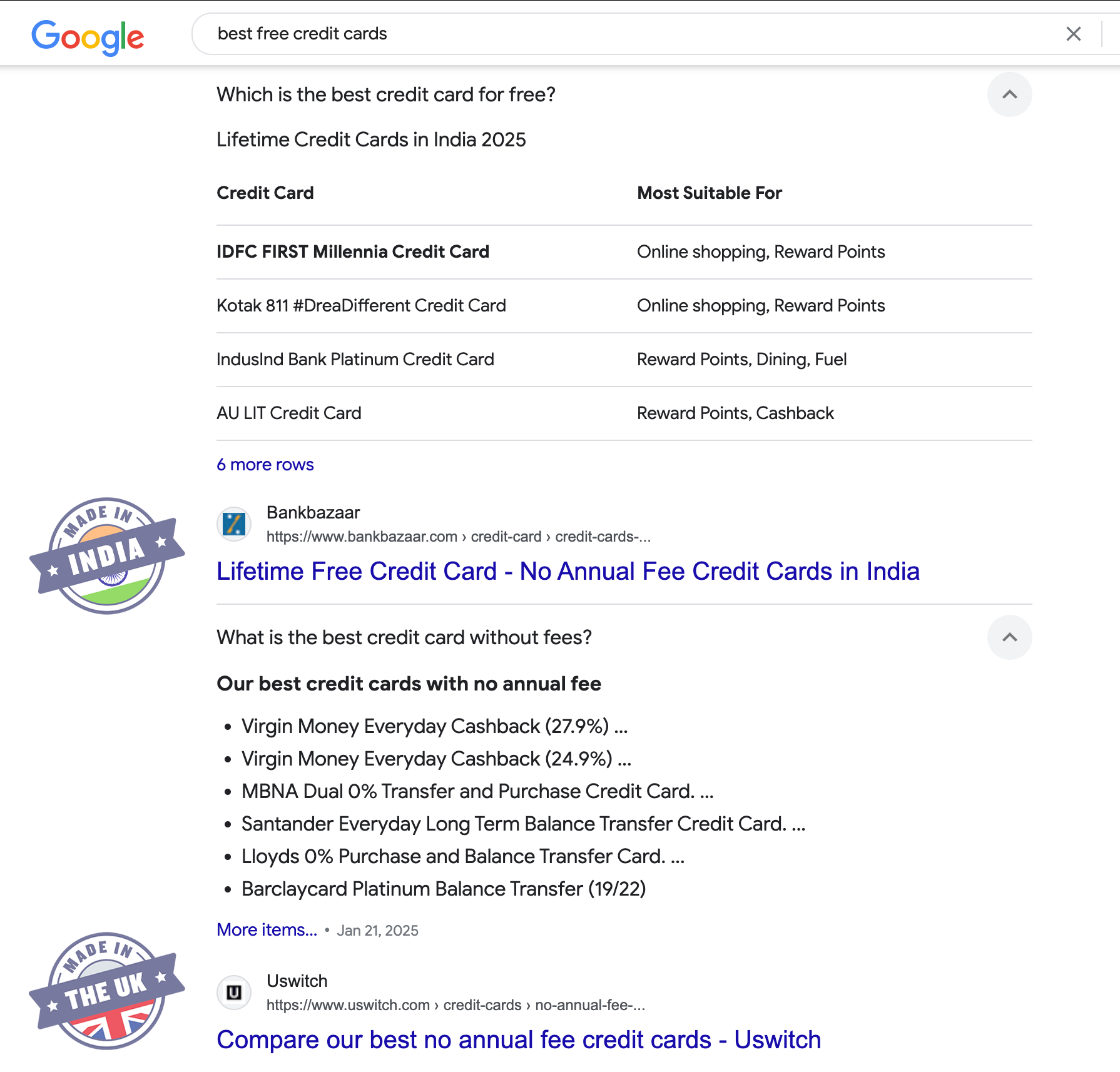The height and width of the screenshot is (1072, 1120).
Task: Collapse the 'best credit card for free' answer
Action: [1009, 94]
